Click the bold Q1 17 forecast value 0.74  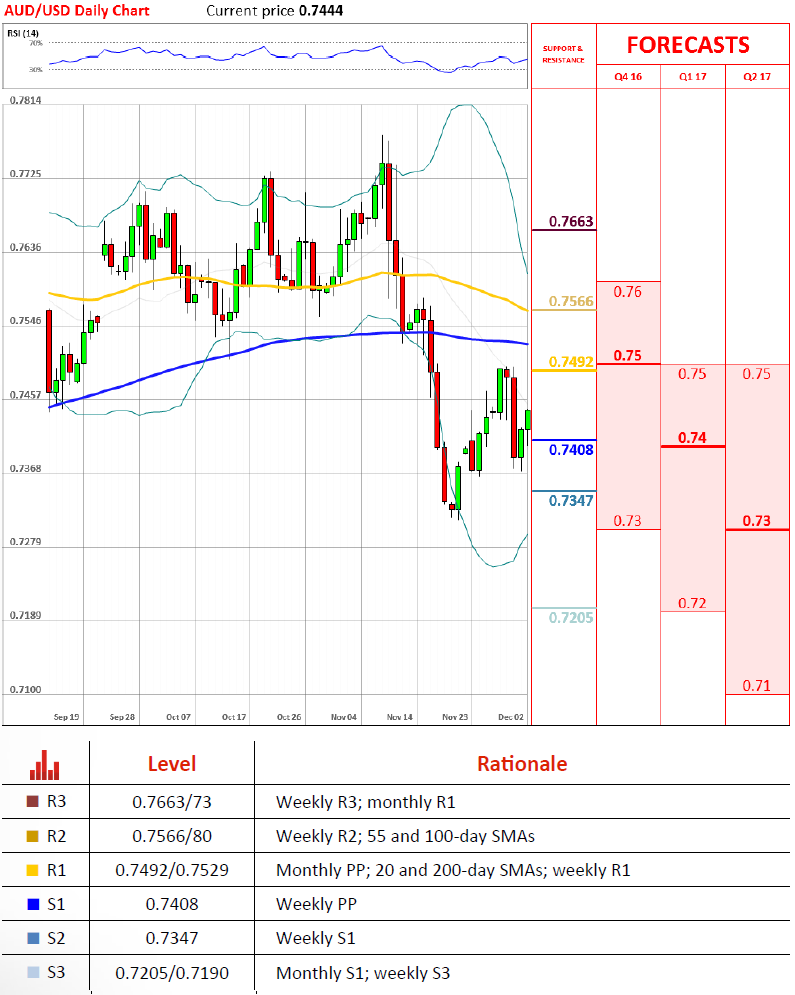[x=692, y=438]
